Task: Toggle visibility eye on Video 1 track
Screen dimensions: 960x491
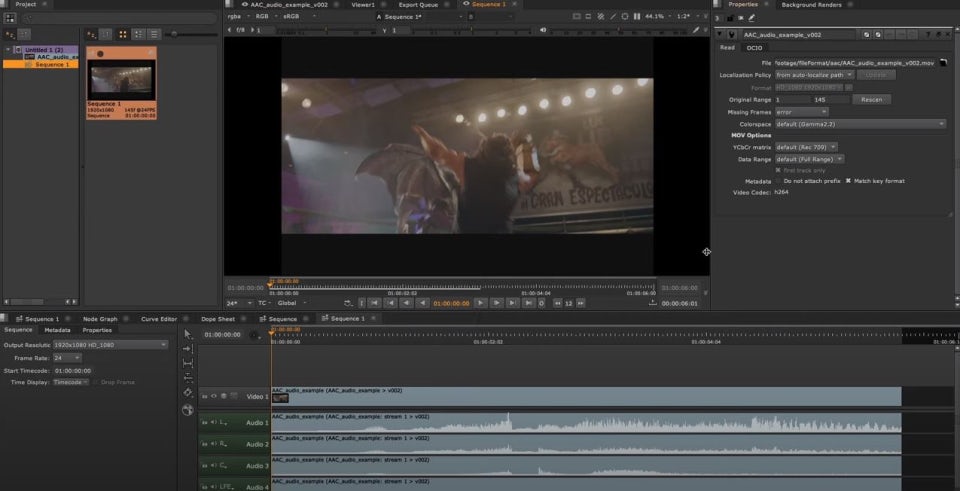Action: (214, 396)
